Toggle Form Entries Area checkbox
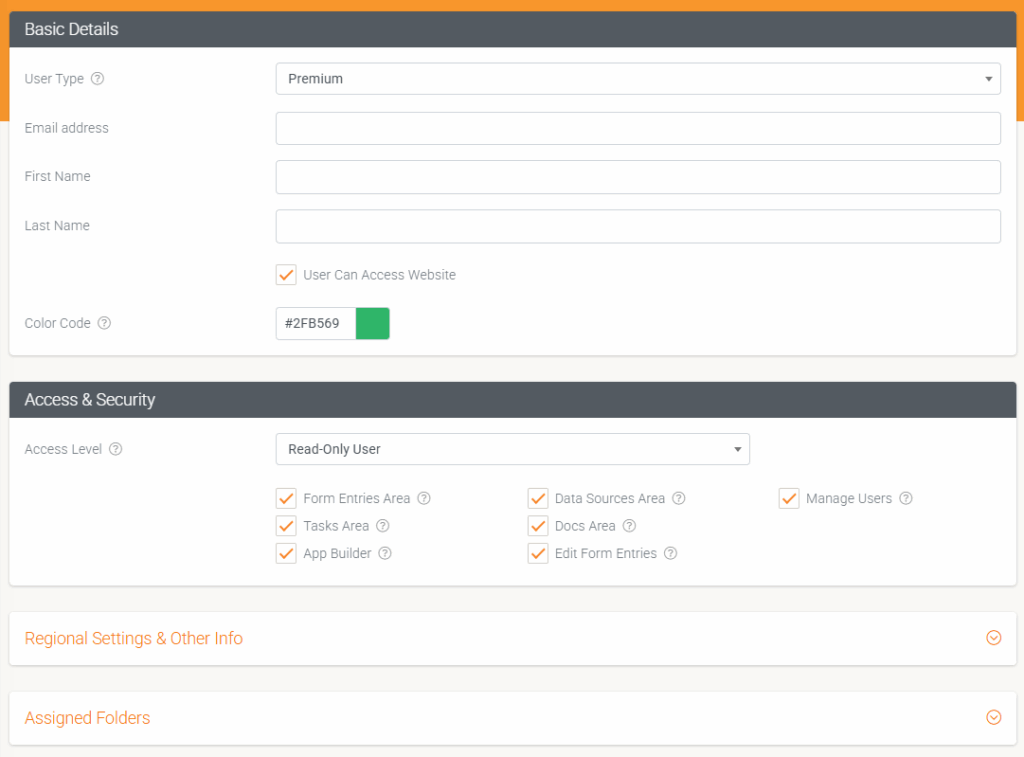 (286, 498)
